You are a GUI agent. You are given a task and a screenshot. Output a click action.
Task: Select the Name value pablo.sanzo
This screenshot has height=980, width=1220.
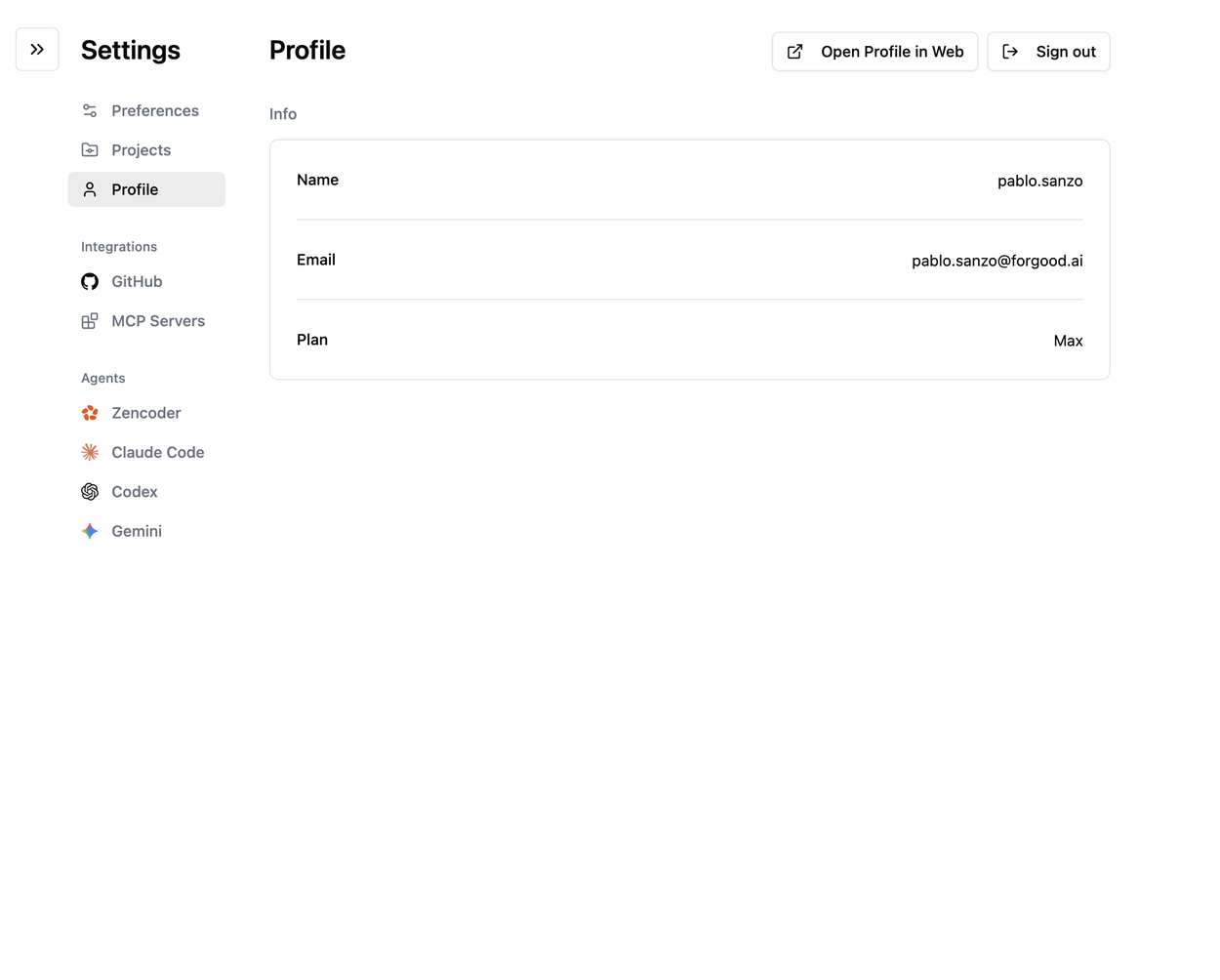[1039, 181]
